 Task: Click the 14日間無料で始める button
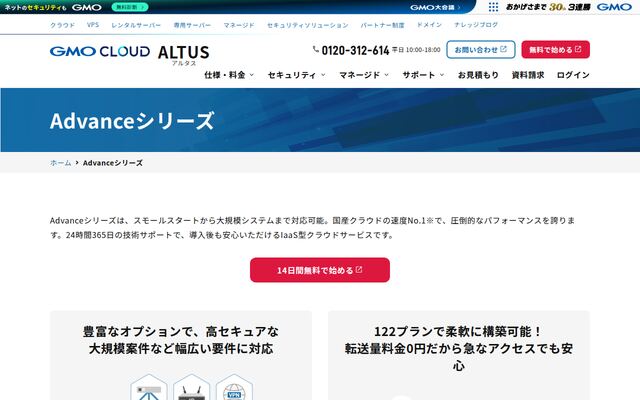click(x=320, y=270)
